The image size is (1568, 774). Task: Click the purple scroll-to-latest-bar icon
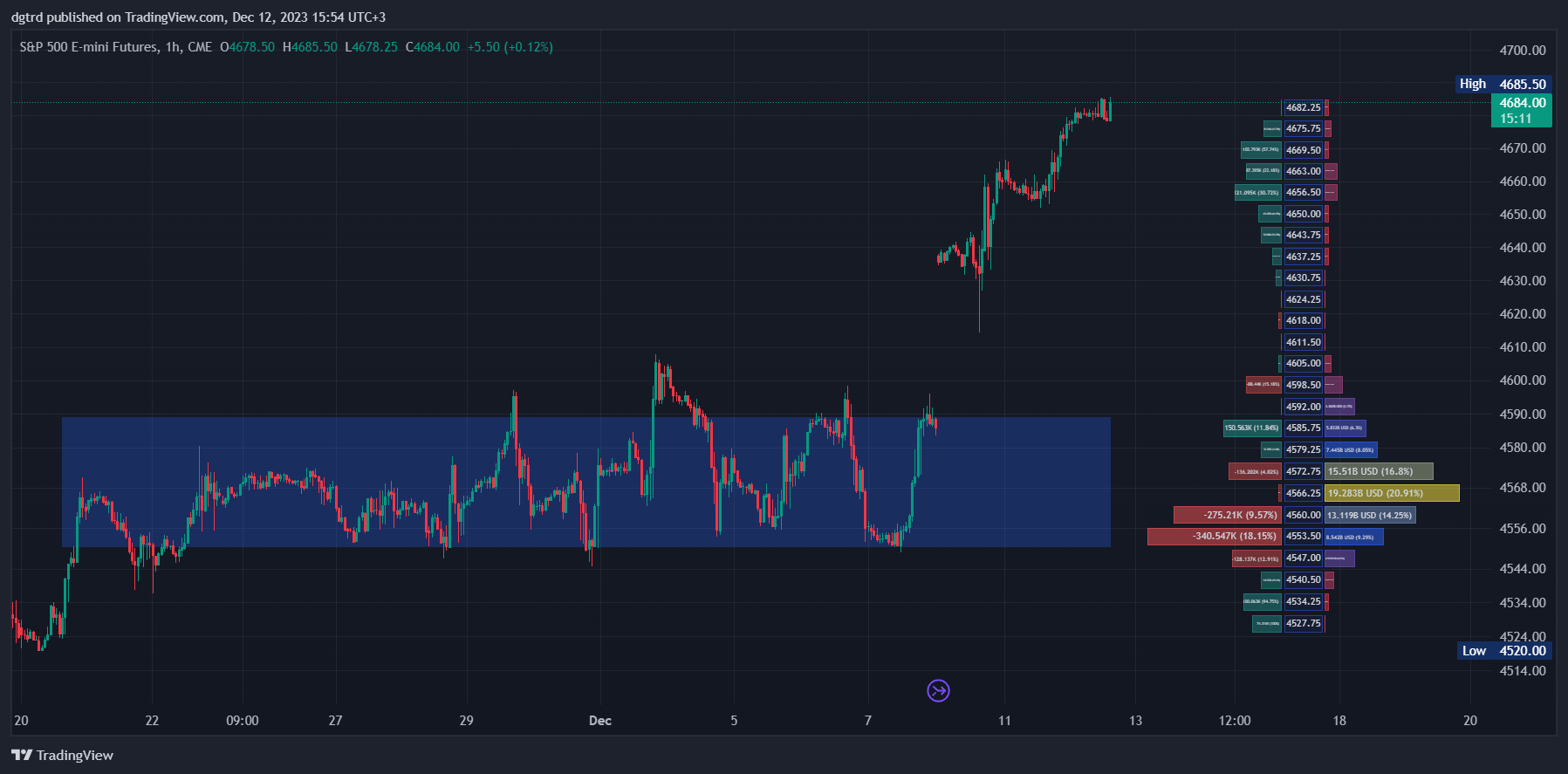(x=938, y=691)
